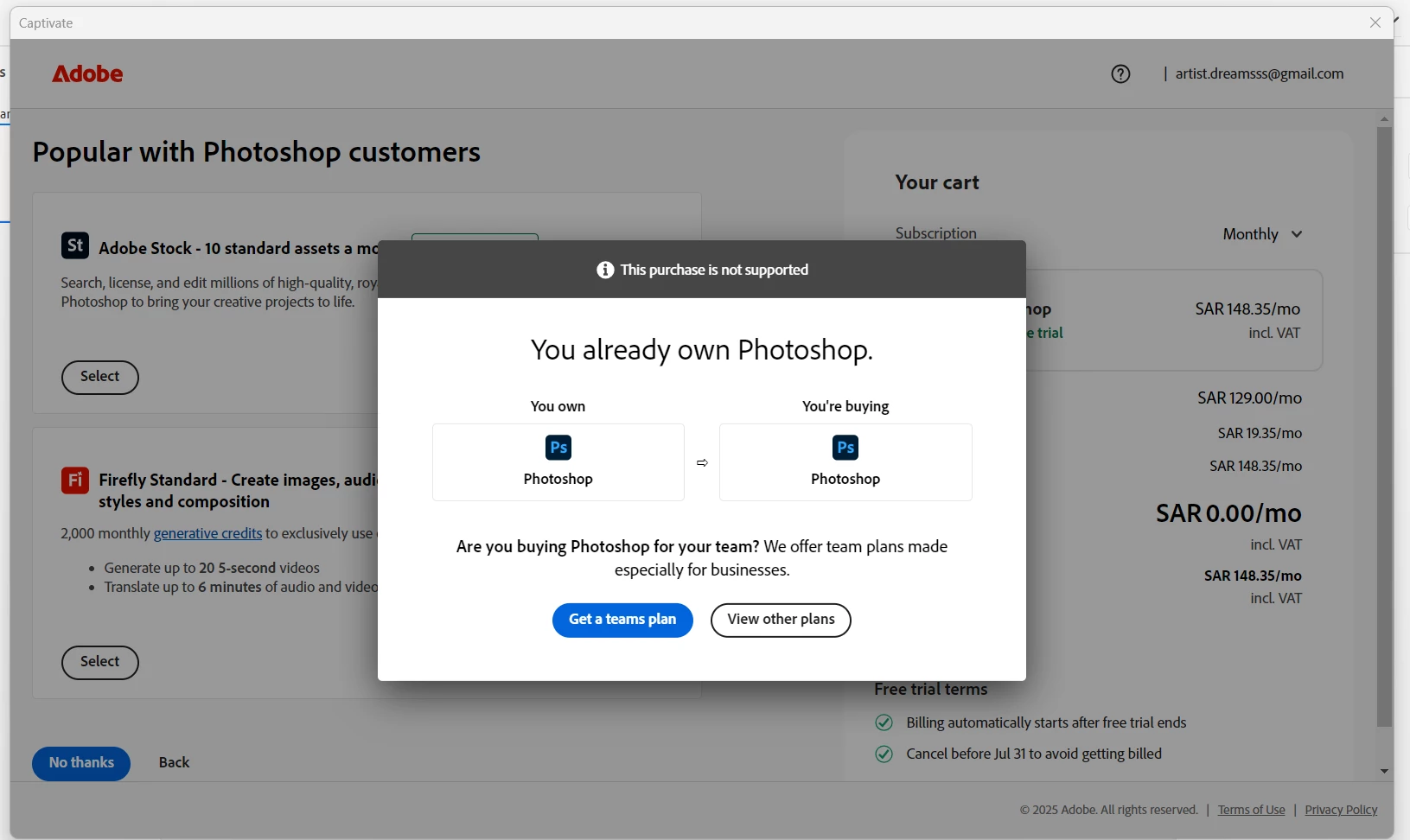Click the scrollbar up arrow
The height and width of the screenshot is (840, 1410).
[1384, 118]
